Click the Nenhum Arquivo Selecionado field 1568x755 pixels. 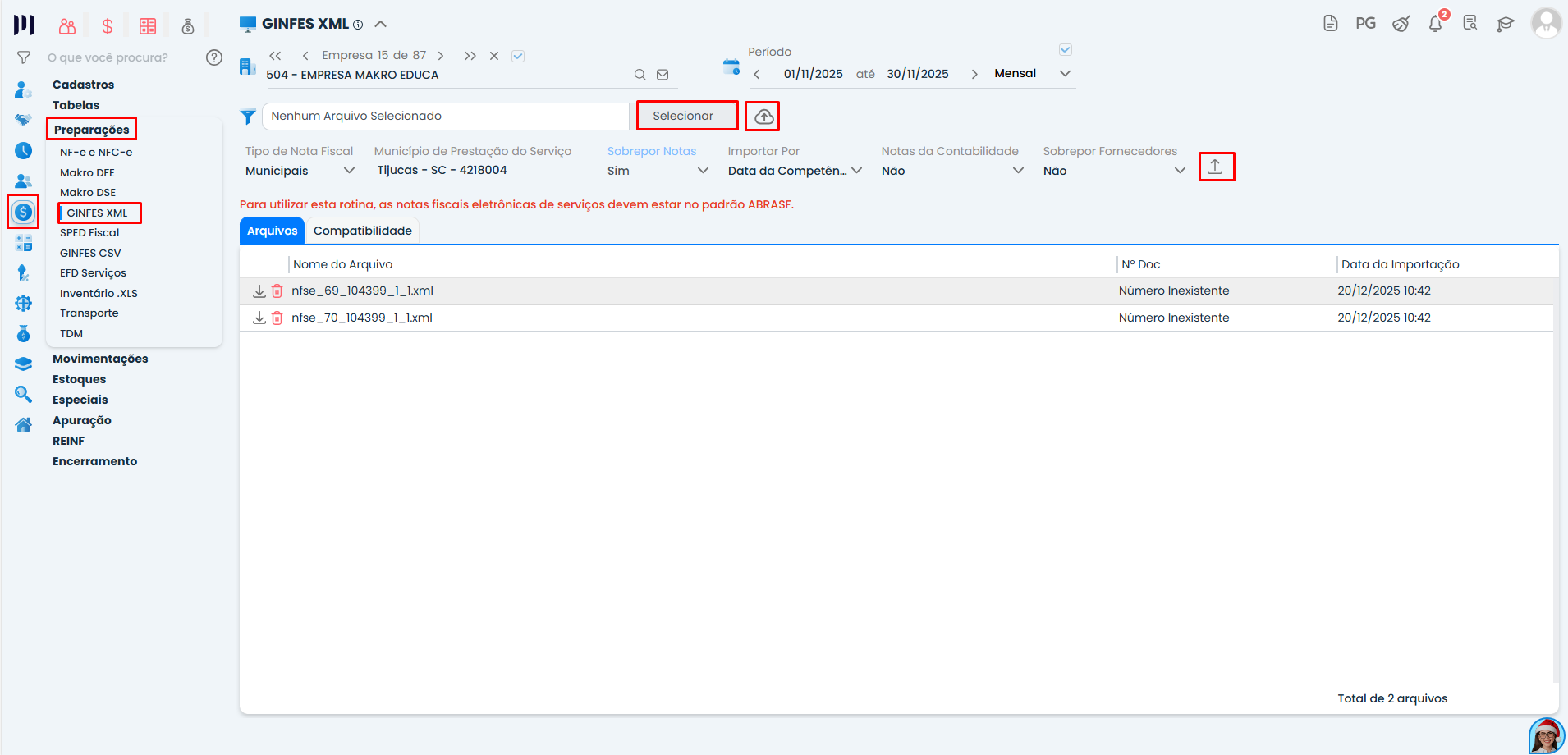tap(446, 117)
